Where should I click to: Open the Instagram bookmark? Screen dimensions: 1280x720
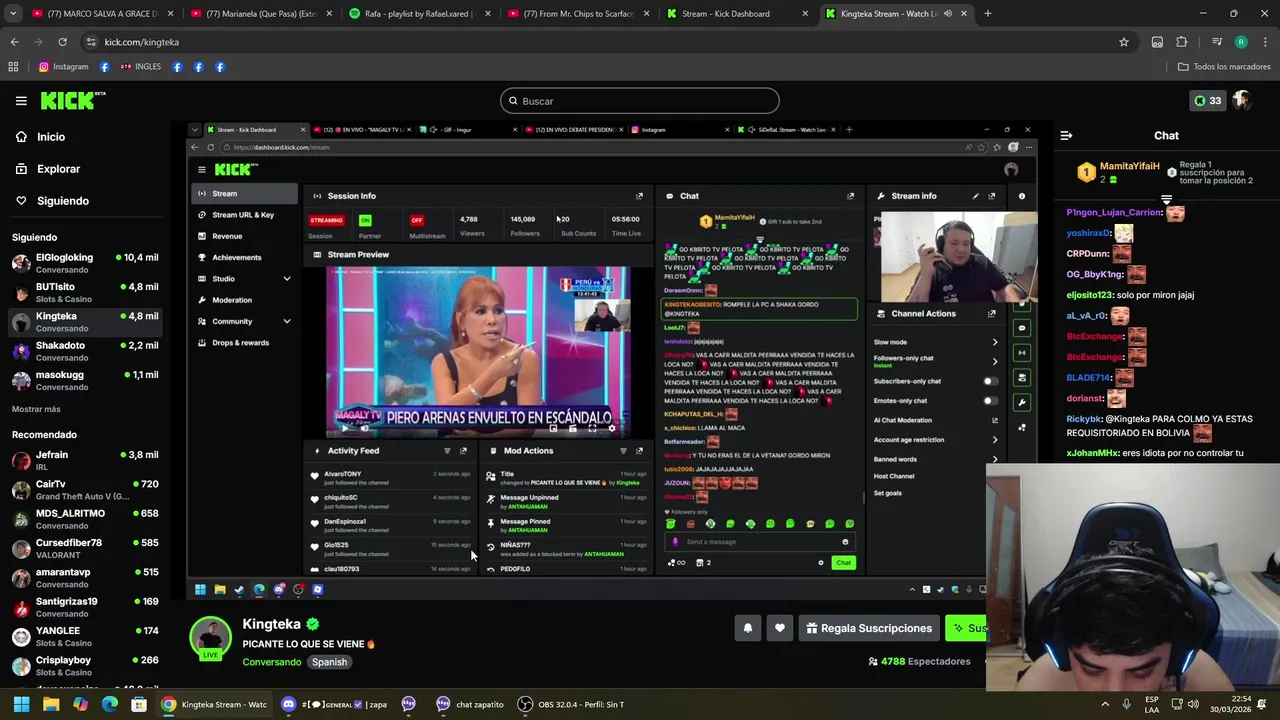63,67
